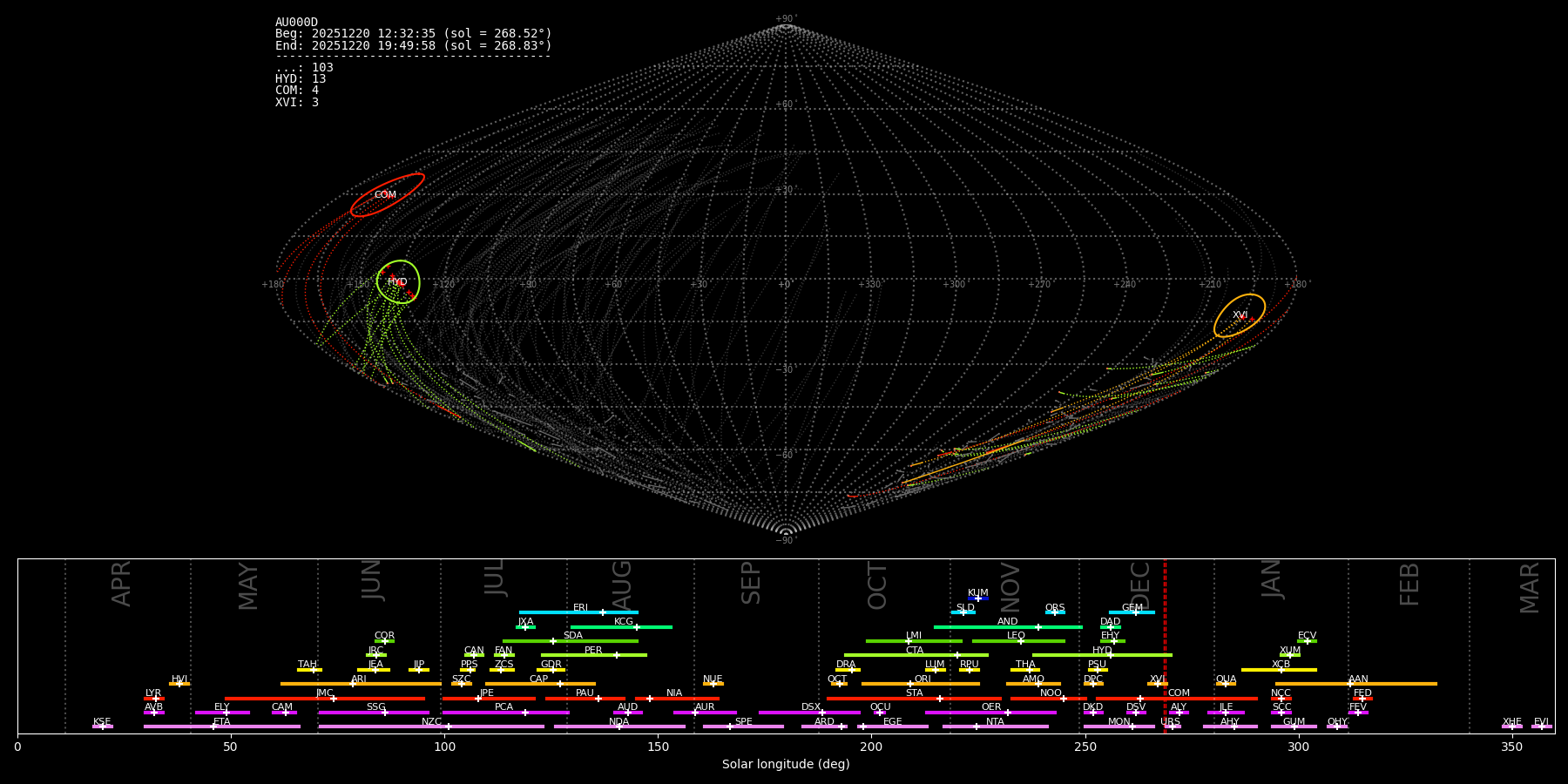
Task: Click the COR label on the timeline
Action: coord(384,636)
